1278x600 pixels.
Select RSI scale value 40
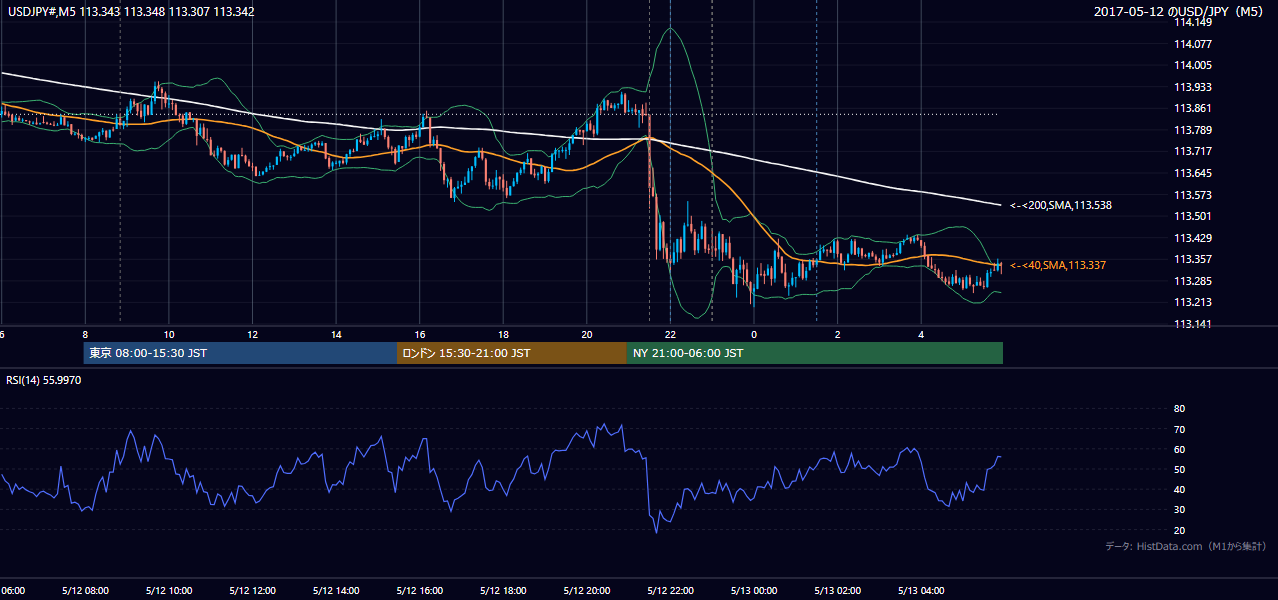tap(1179, 489)
